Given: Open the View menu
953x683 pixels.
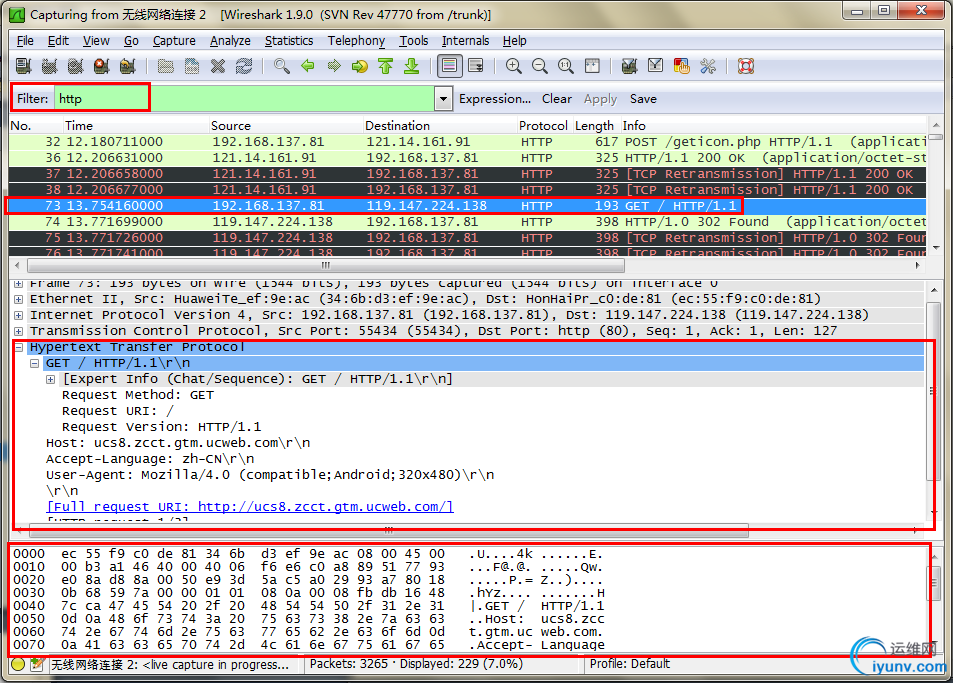Looking at the screenshot, I should tap(96, 41).
